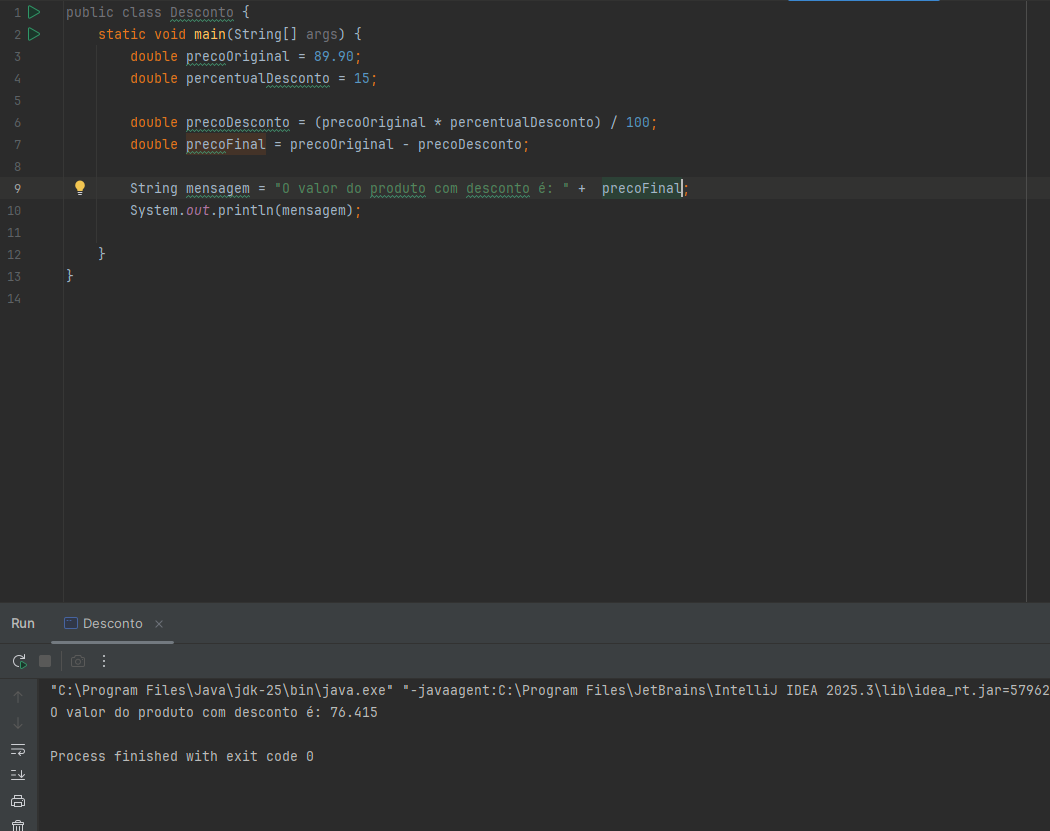Toggle soft-wrap in the console
1050x831 pixels.
pyautogui.click(x=18, y=749)
